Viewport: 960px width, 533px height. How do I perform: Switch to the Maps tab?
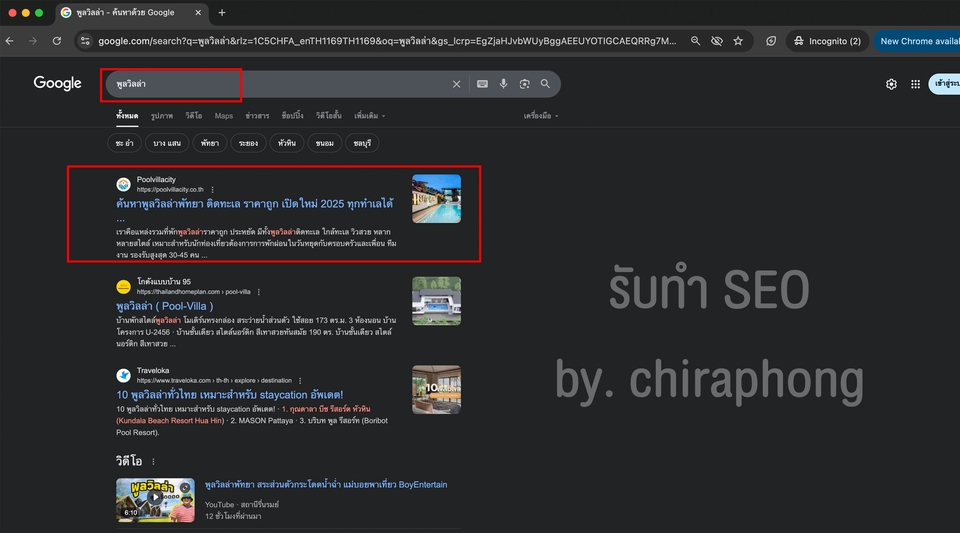click(x=223, y=116)
